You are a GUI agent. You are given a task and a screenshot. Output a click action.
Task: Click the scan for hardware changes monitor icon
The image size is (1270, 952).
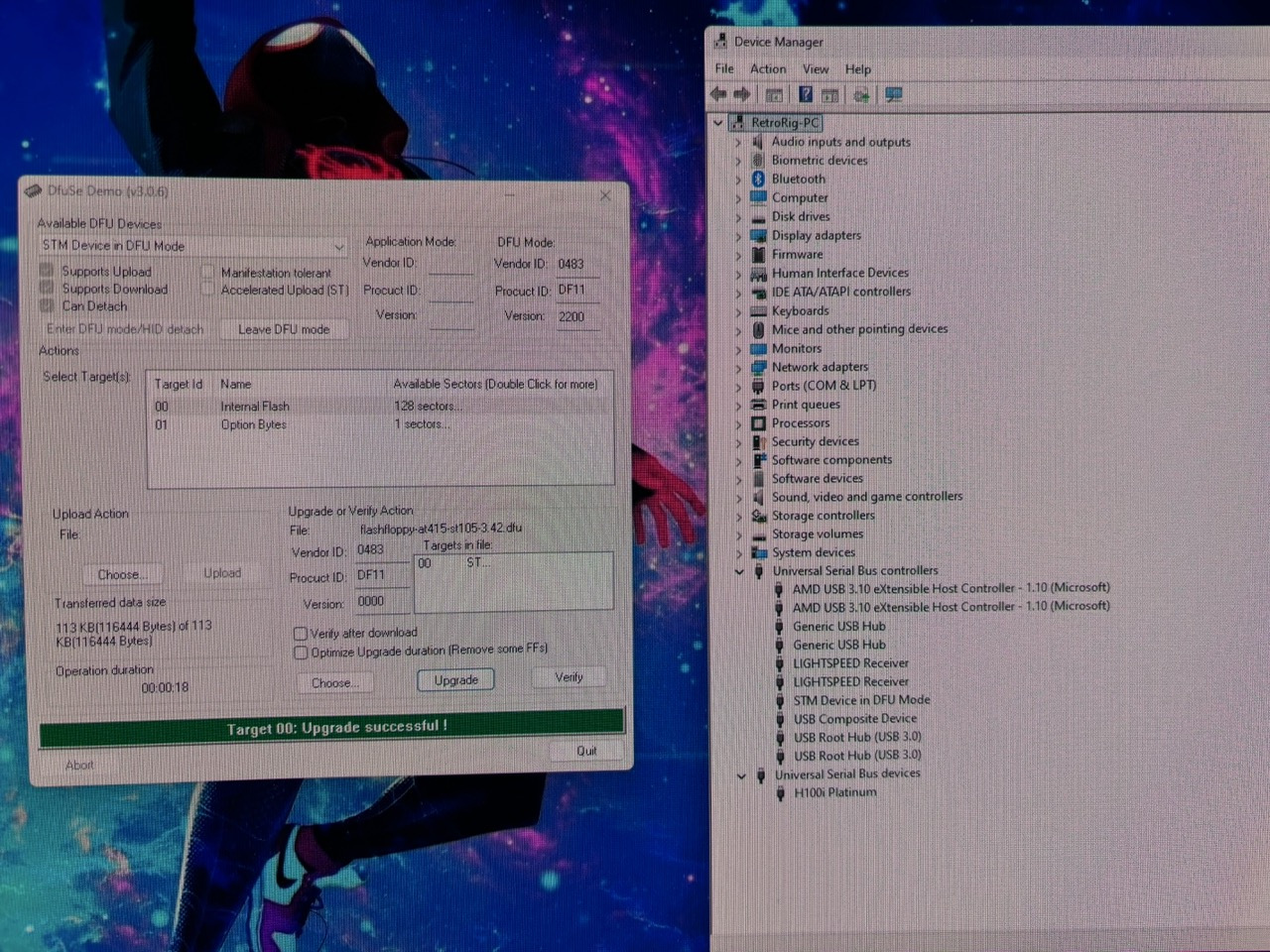(x=894, y=95)
